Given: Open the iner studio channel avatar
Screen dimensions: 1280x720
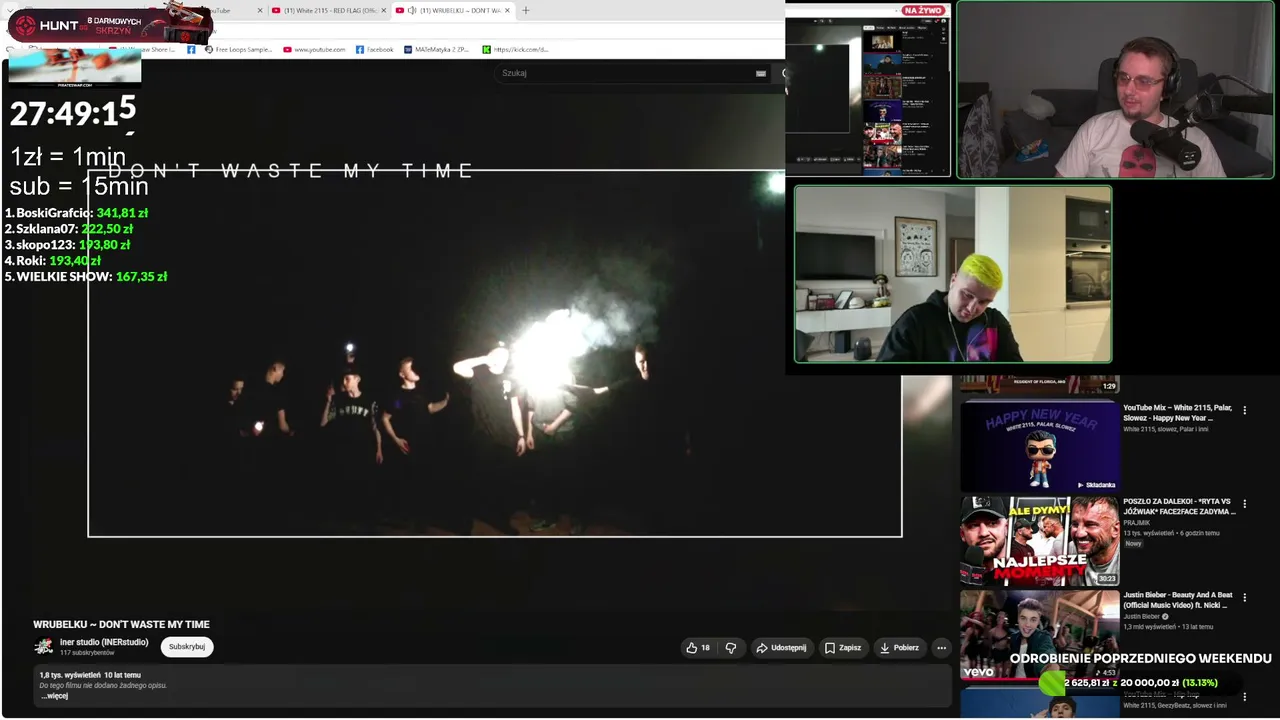Looking at the screenshot, I should [44, 647].
